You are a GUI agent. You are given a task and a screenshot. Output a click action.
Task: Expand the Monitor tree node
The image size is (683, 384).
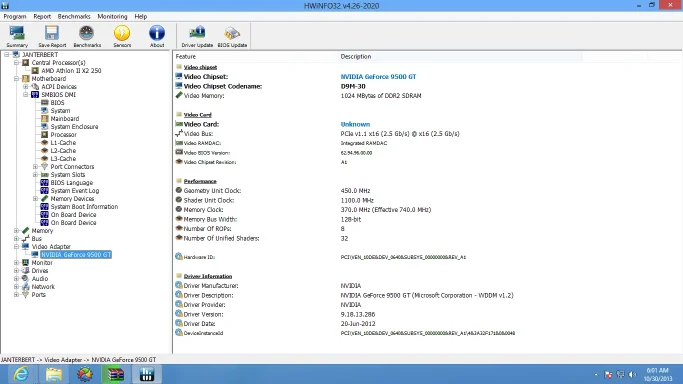click(16, 263)
